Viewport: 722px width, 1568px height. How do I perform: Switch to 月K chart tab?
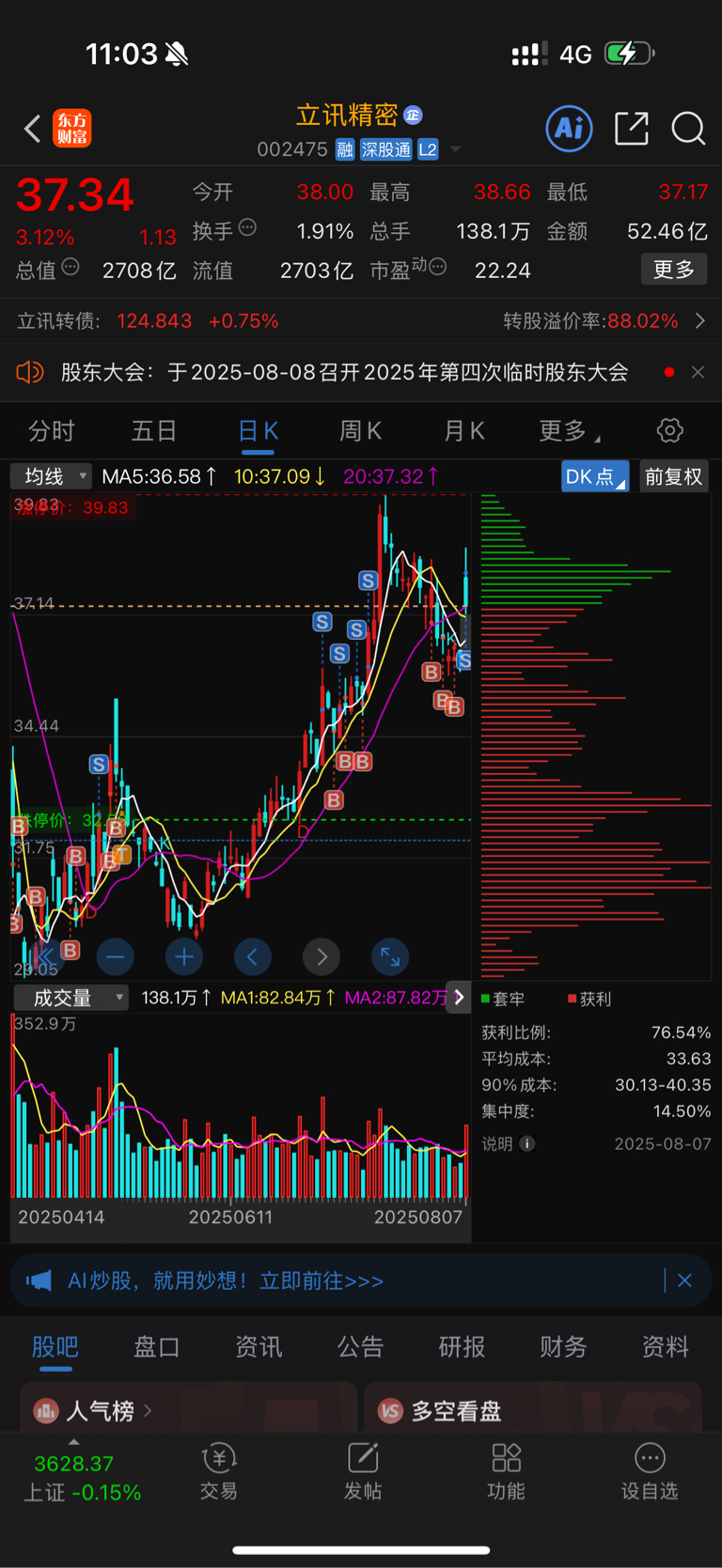463,431
